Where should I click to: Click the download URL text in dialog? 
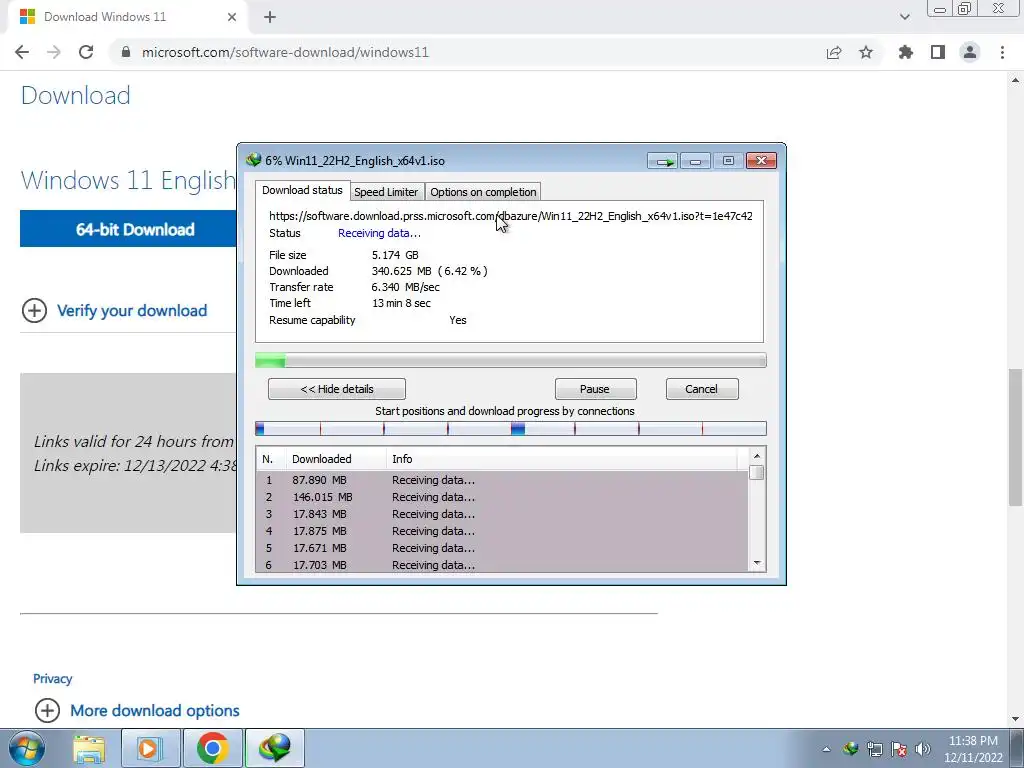pyautogui.click(x=511, y=216)
